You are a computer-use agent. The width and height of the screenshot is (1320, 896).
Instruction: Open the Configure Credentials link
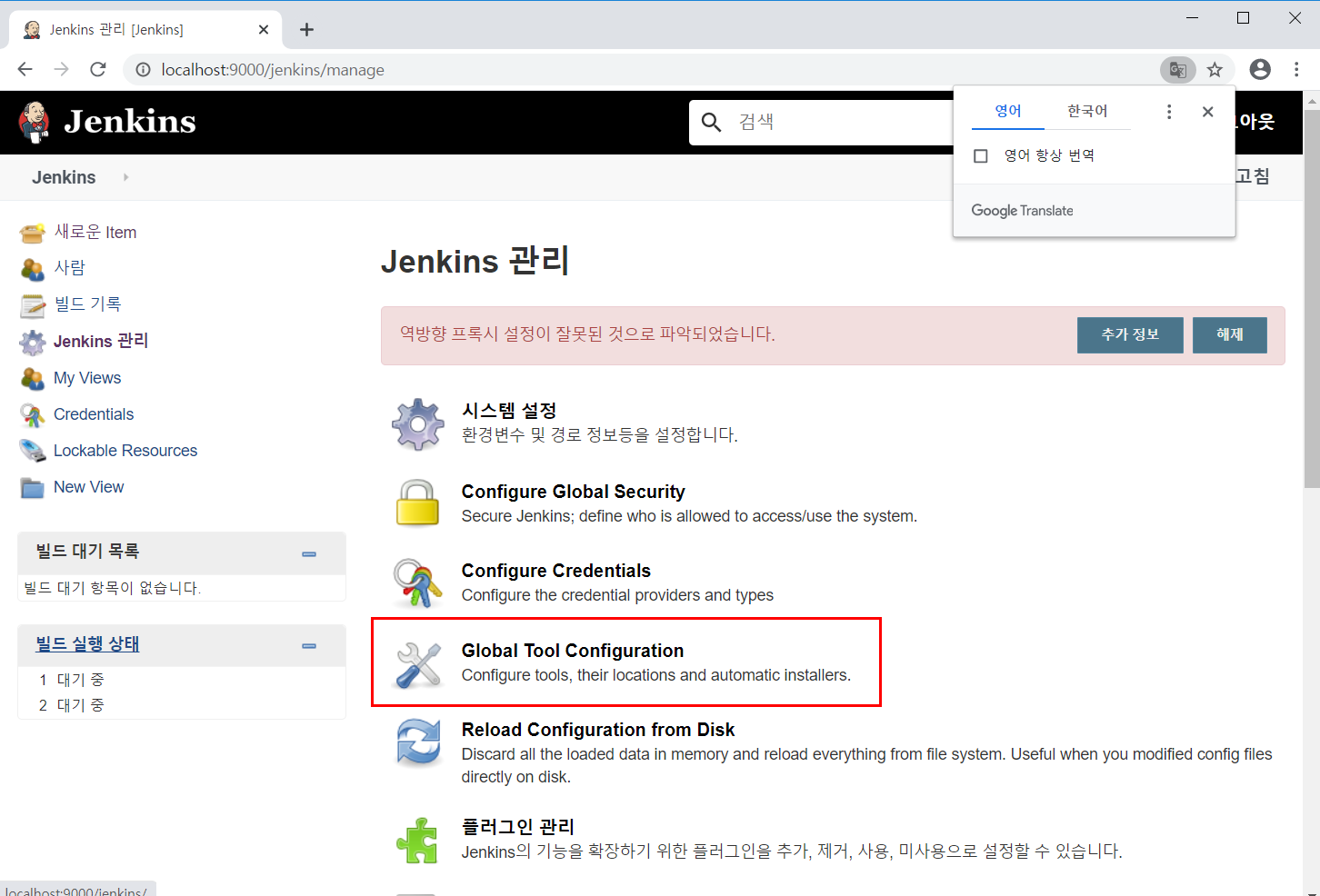tap(556, 571)
